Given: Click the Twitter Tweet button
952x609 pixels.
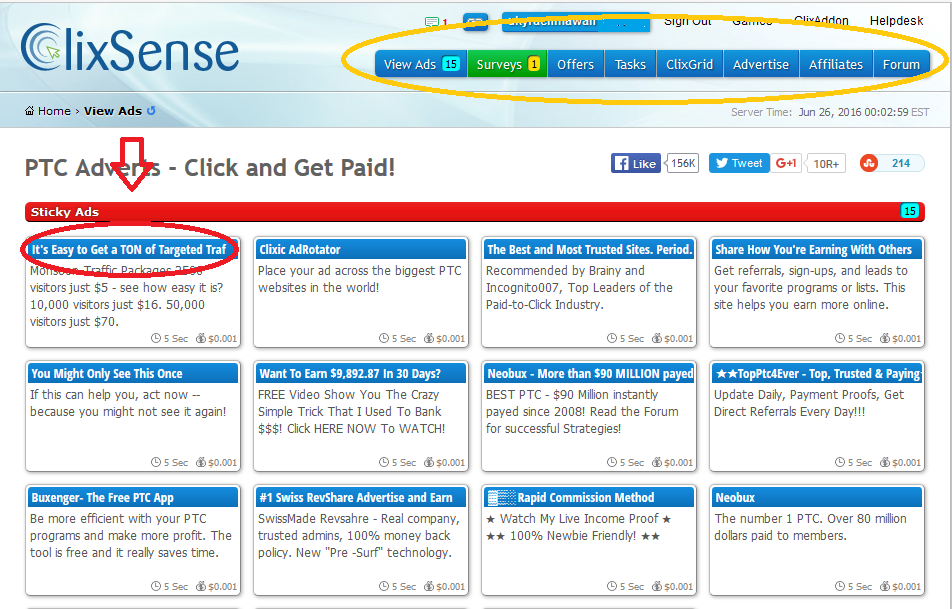Looking at the screenshot, I should 739,163.
